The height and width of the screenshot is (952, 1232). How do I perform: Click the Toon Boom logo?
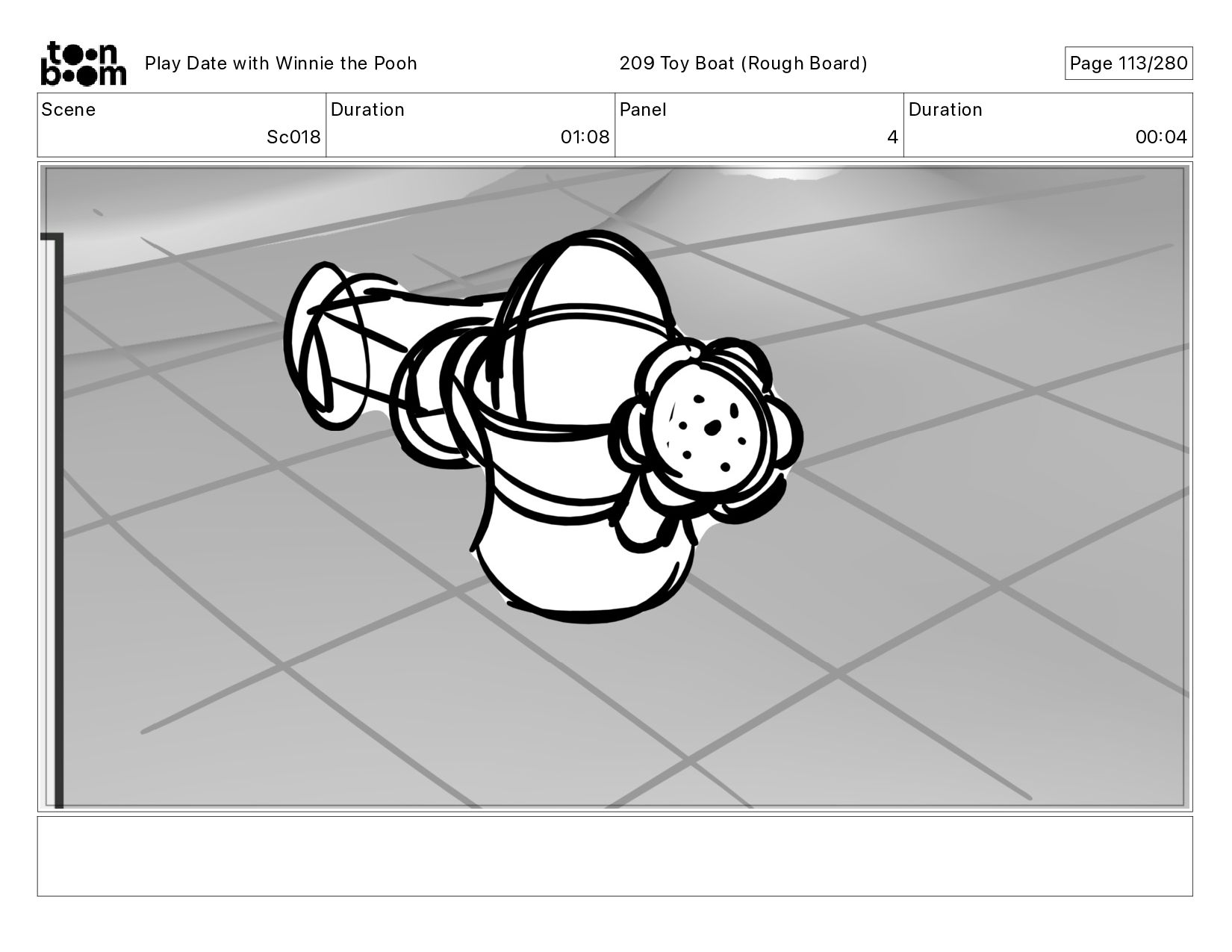[x=83, y=63]
